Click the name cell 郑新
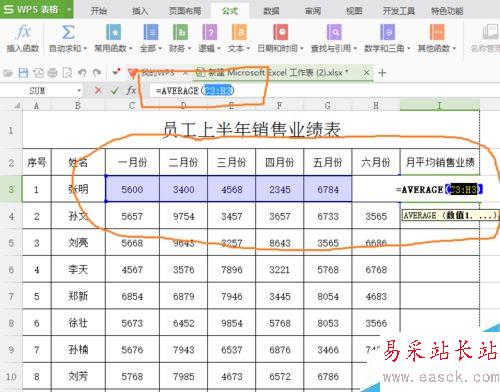The image size is (500, 392). pos(78,296)
